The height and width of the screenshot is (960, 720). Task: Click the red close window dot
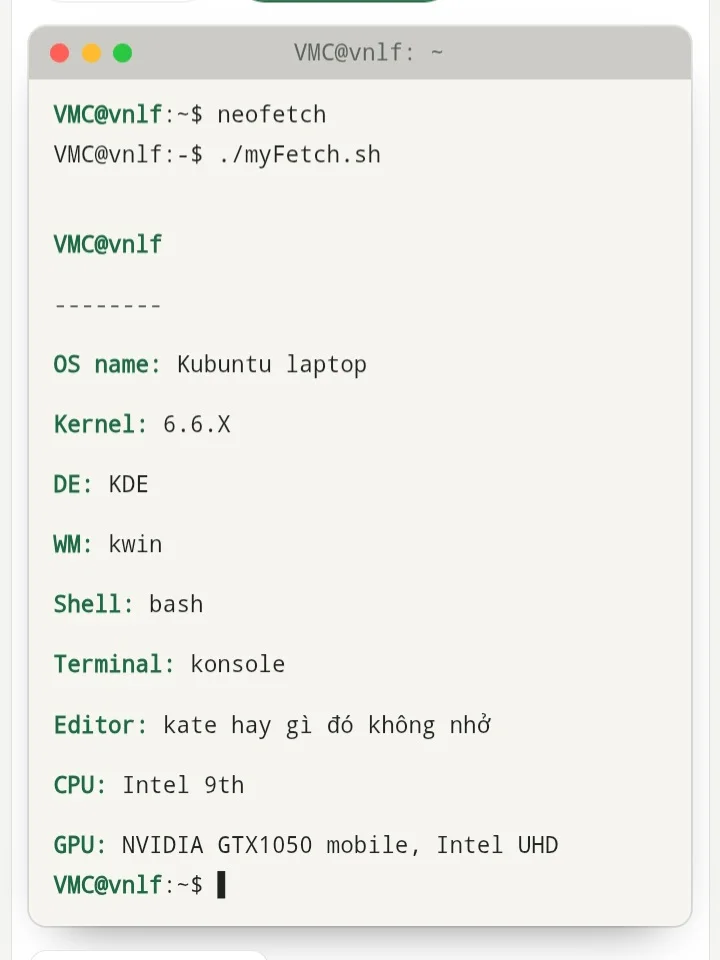pos(59,53)
